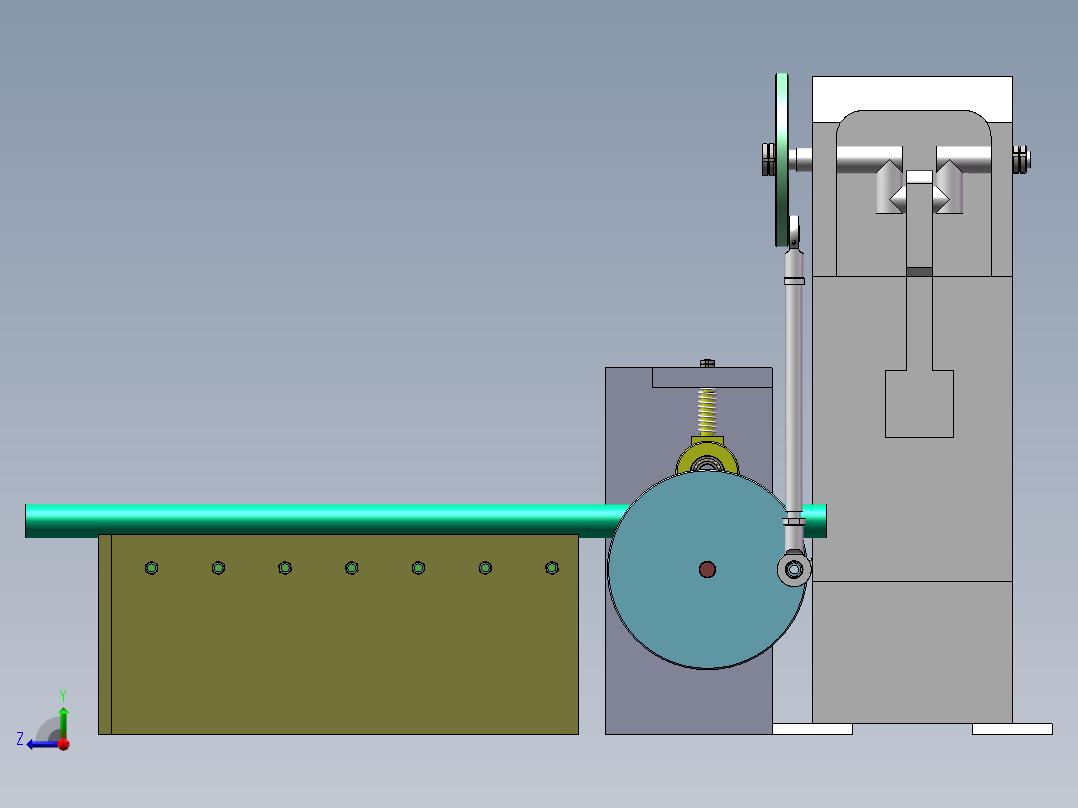Select the long green feed shaft
1078x808 pixels.
tap(300, 516)
